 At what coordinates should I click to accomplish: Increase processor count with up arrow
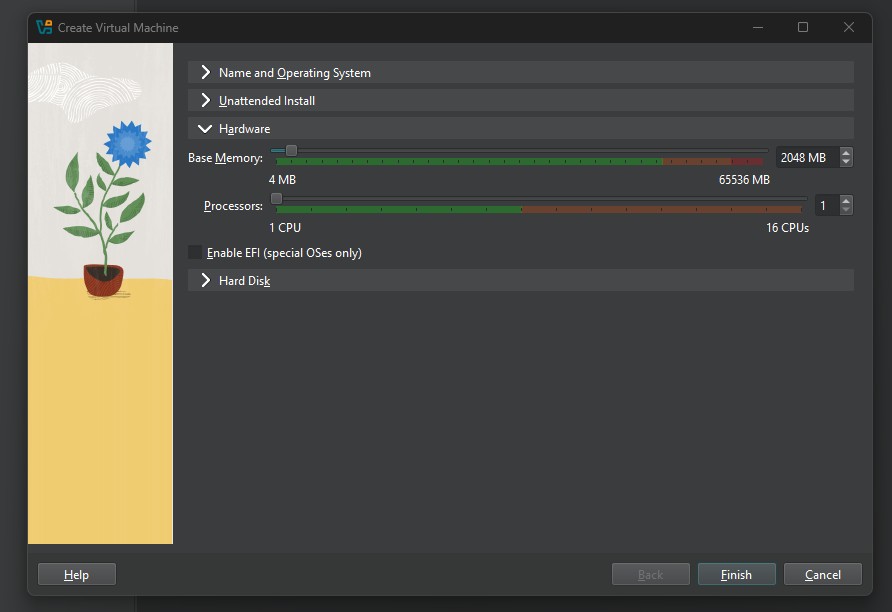(x=846, y=201)
